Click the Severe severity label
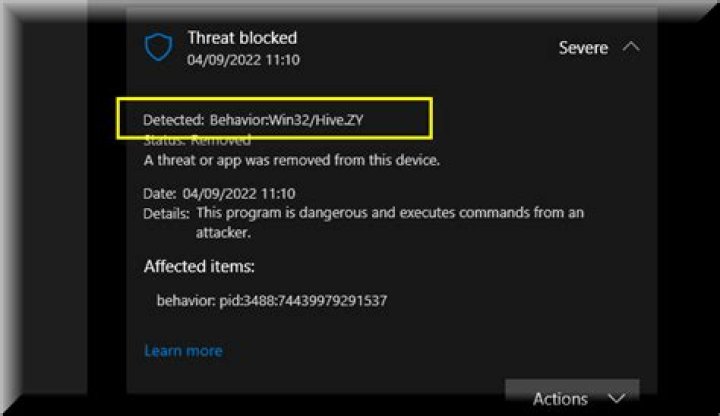The height and width of the screenshot is (416, 720). tap(582, 48)
